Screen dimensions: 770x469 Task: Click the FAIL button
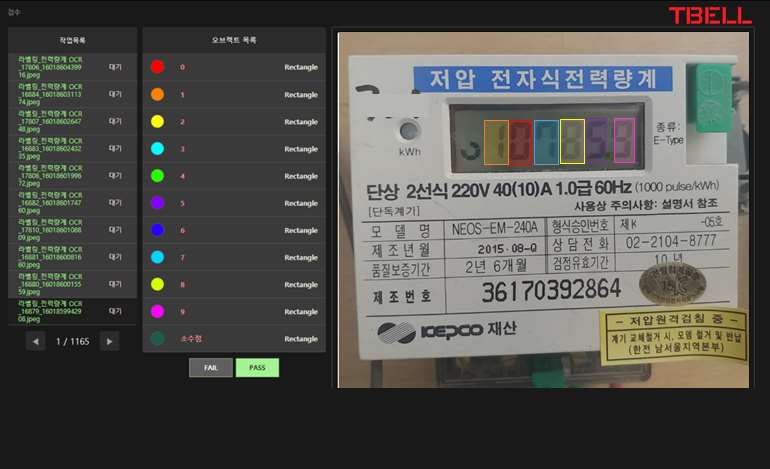211,367
